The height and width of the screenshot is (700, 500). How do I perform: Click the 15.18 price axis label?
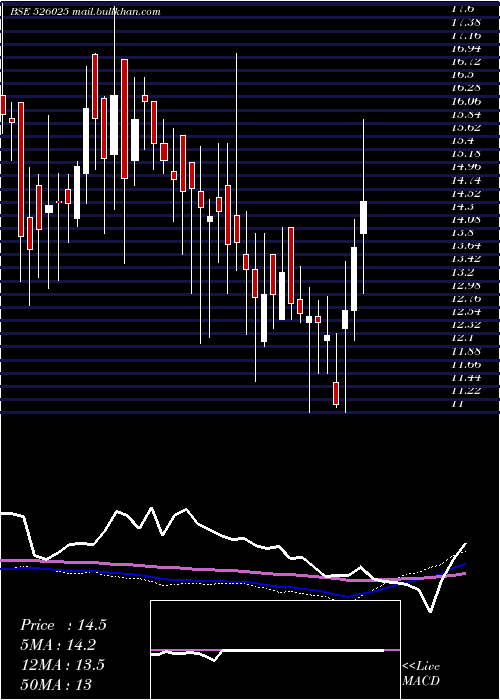466,154
